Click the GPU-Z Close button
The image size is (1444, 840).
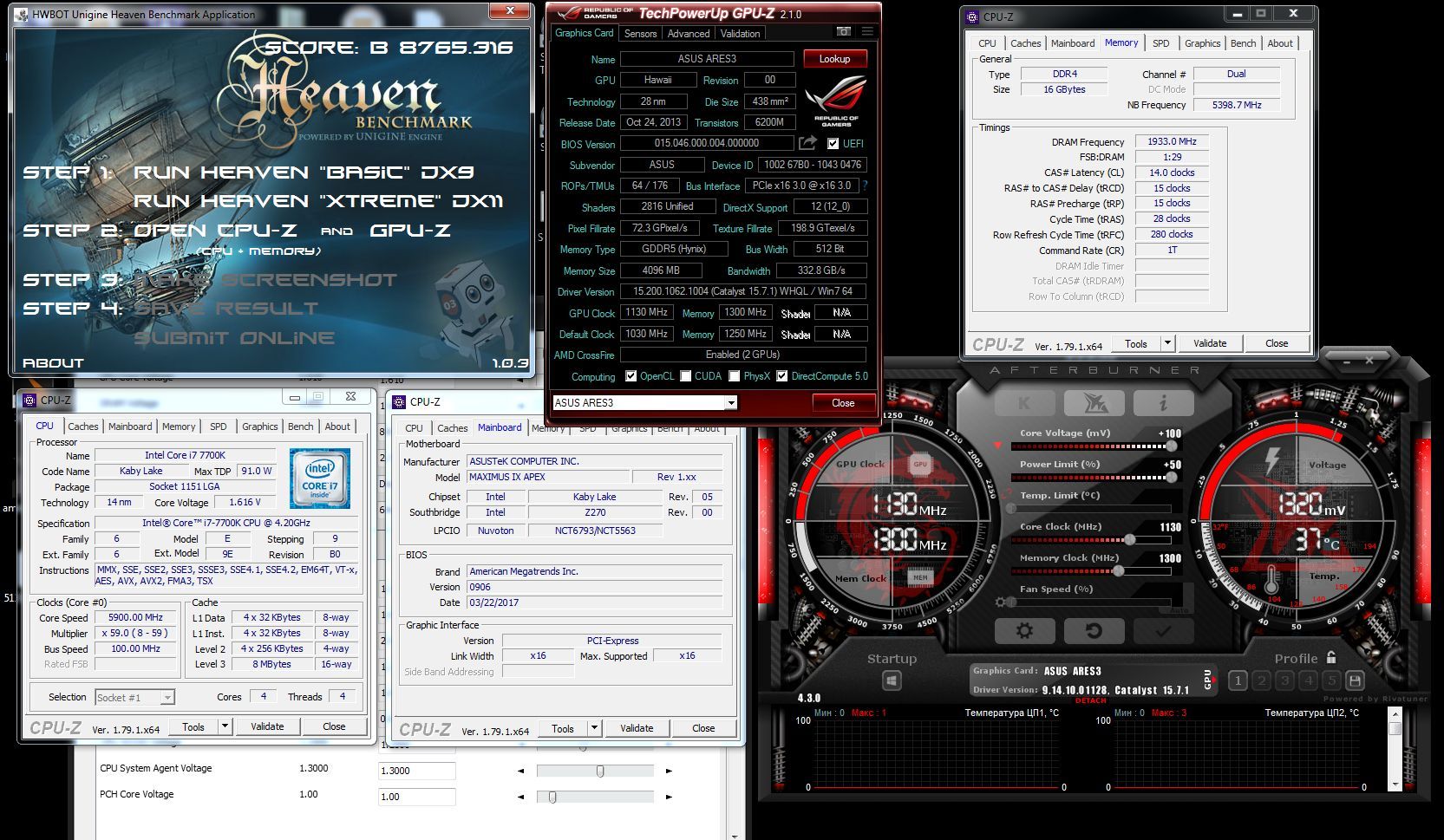pyautogui.click(x=843, y=403)
